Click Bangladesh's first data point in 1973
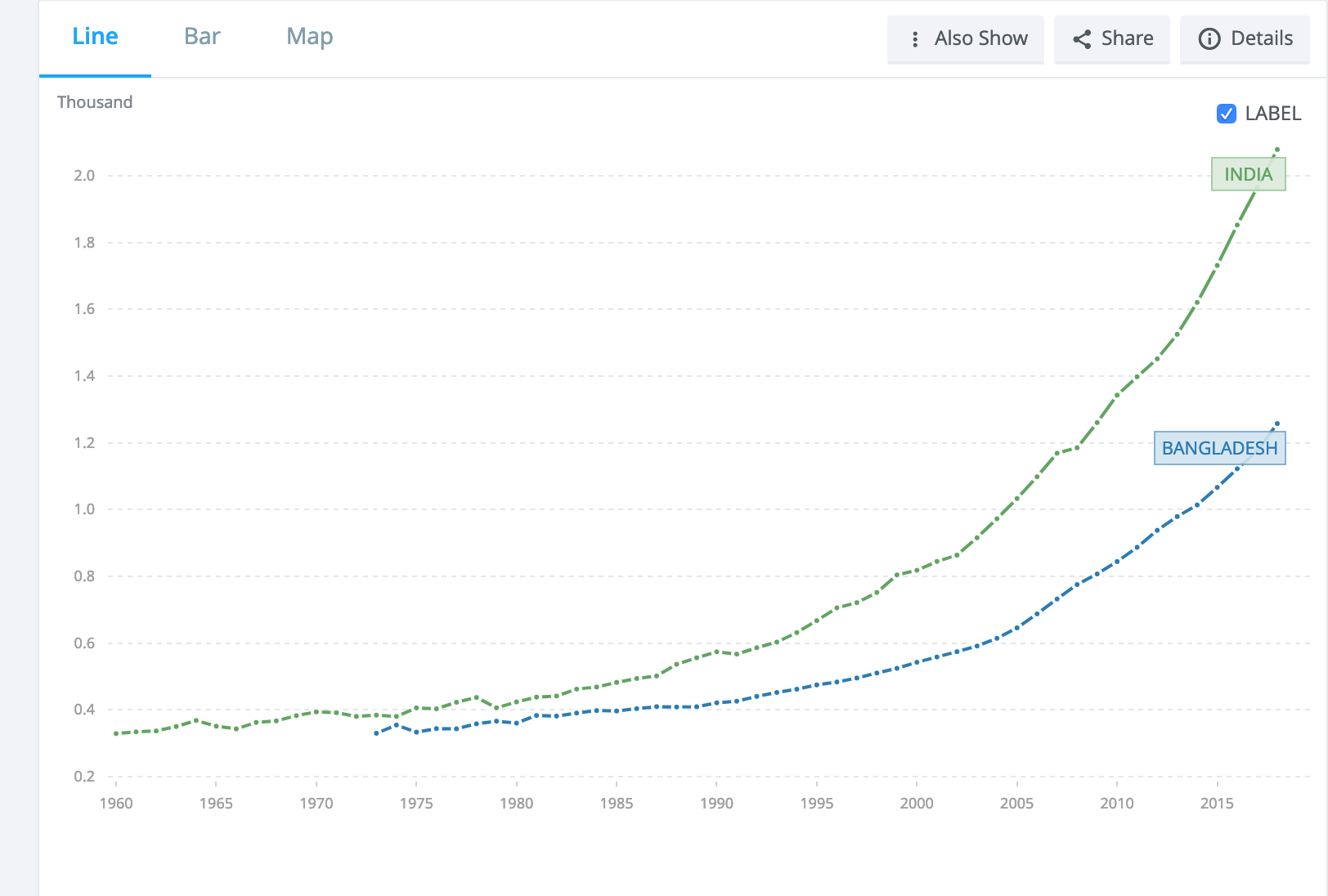The height and width of the screenshot is (896, 1328). tap(376, 733)
